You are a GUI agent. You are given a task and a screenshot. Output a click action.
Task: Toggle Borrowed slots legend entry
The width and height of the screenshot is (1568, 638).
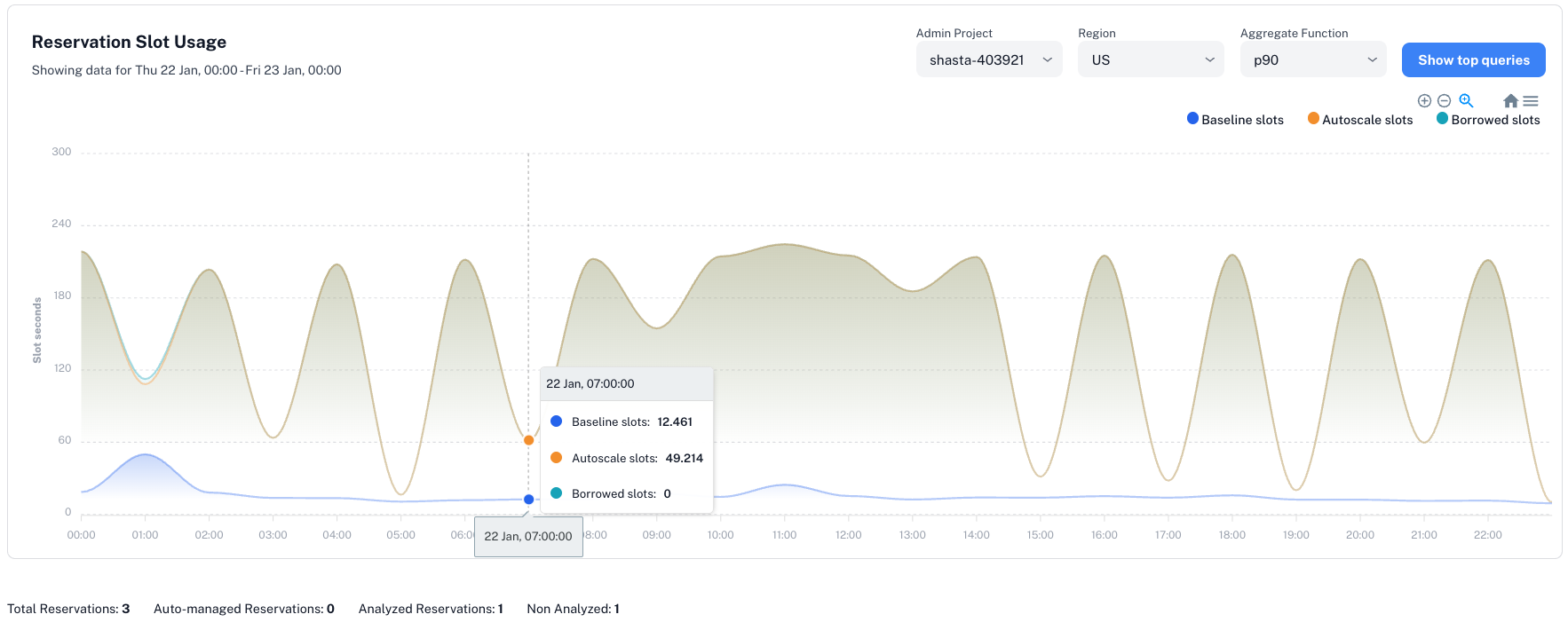point(1488,120)
